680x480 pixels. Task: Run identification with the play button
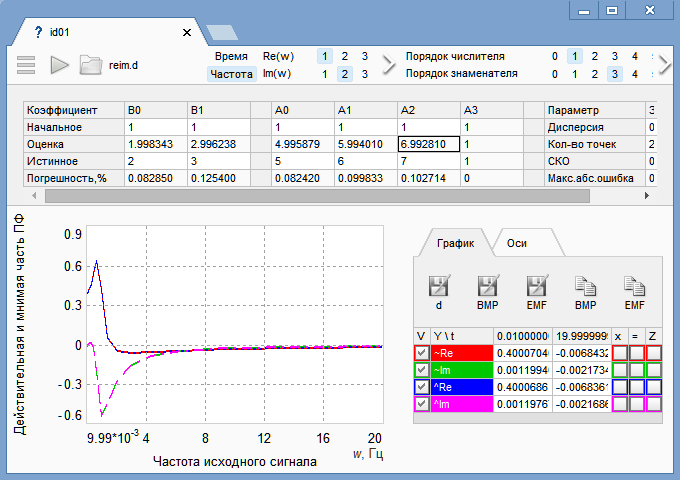coord(59,65)
